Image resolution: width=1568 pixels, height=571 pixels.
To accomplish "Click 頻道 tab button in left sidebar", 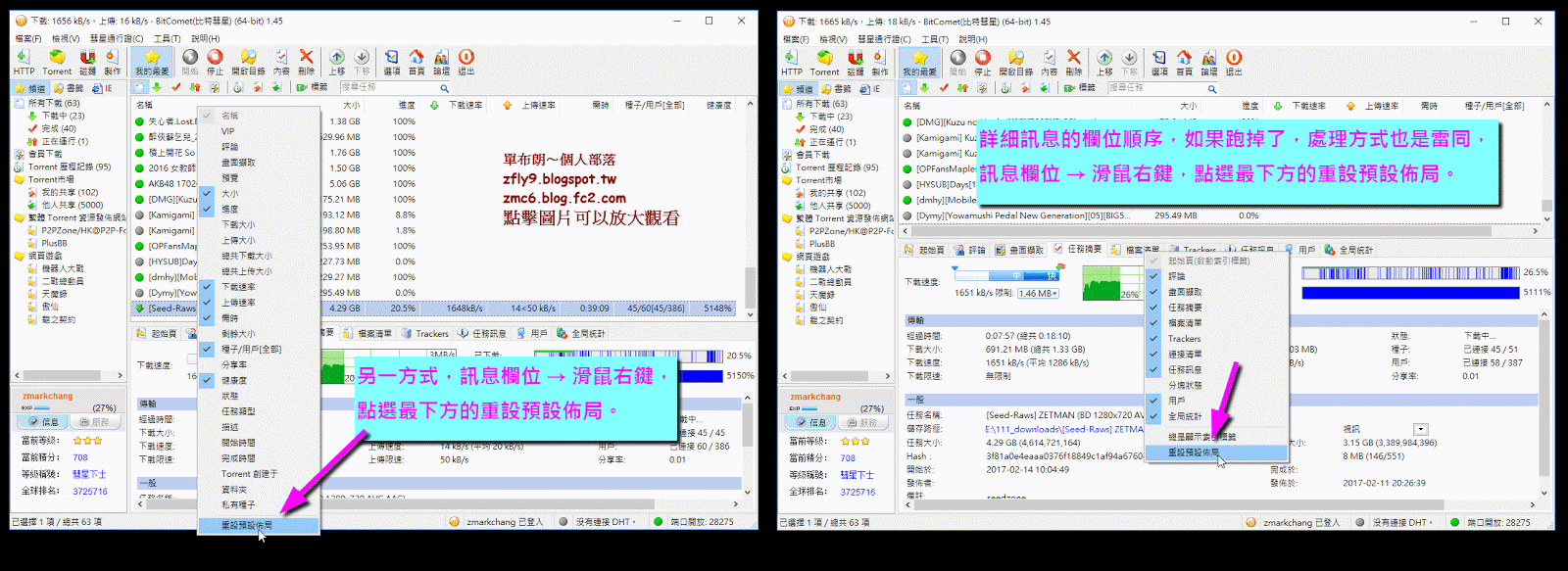I will click(x=29, y=87).
